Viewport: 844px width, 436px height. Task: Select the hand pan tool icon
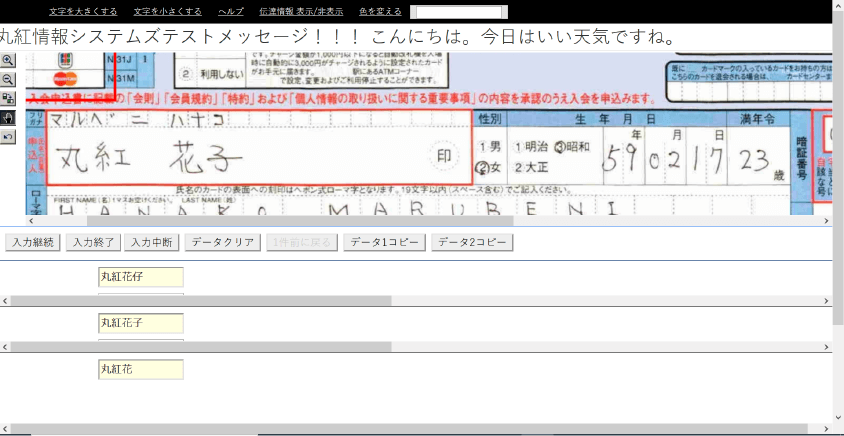(8, 117)
